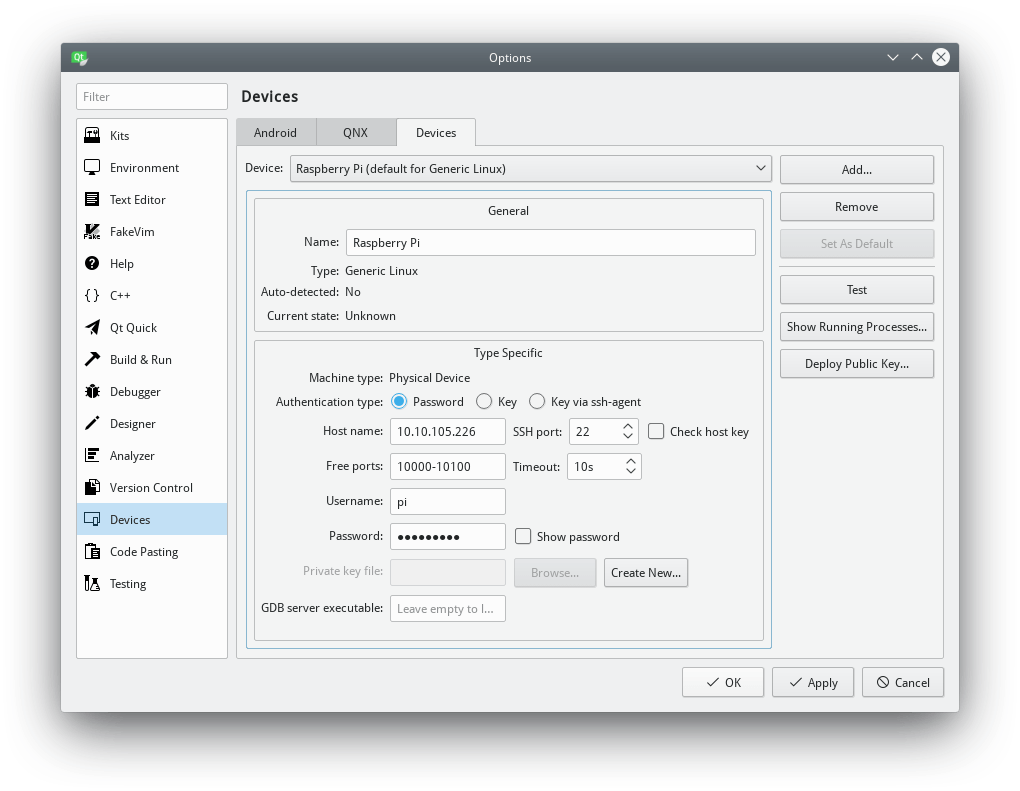The width and height of the screenshot is (1020, 791).
Task: Click the Timeout value field
Action: click(x=595, y=466)
